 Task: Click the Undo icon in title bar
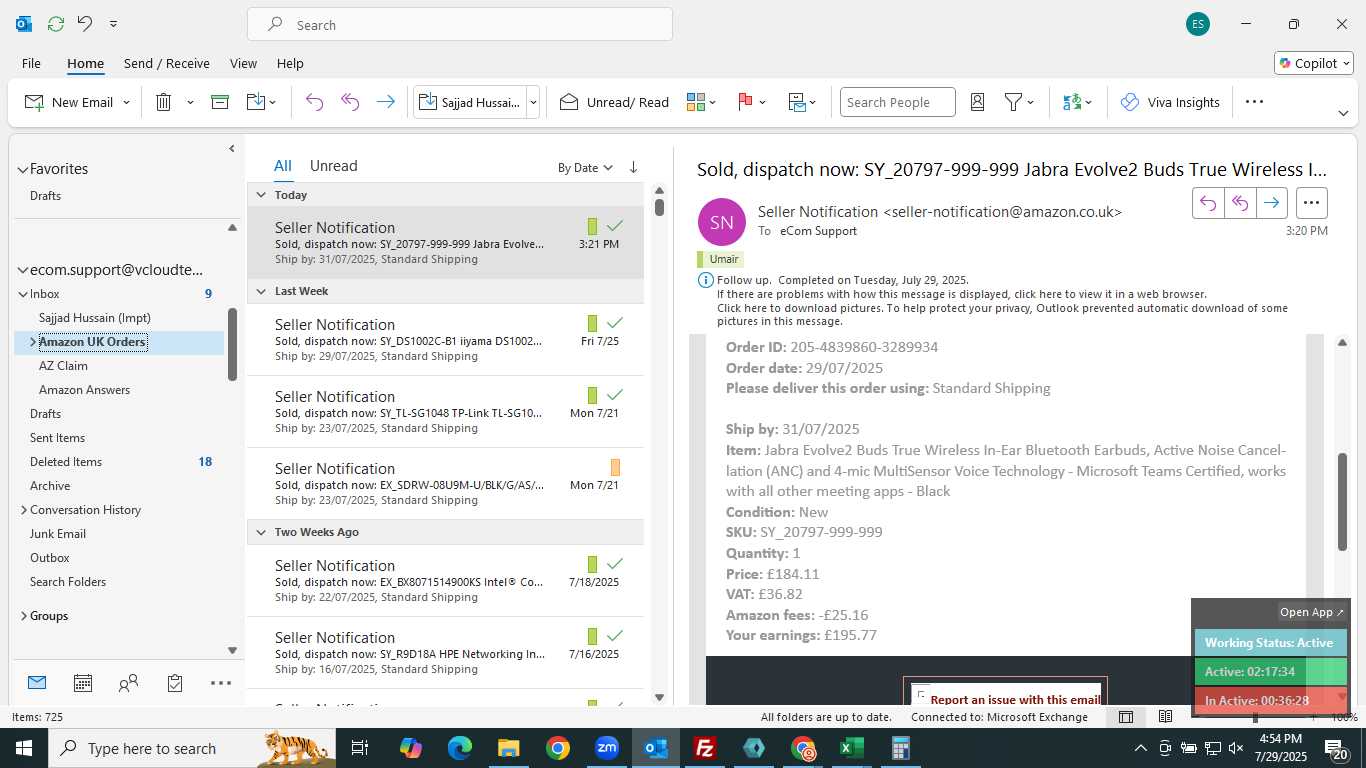pyautogui.click(x=85, y=24)
